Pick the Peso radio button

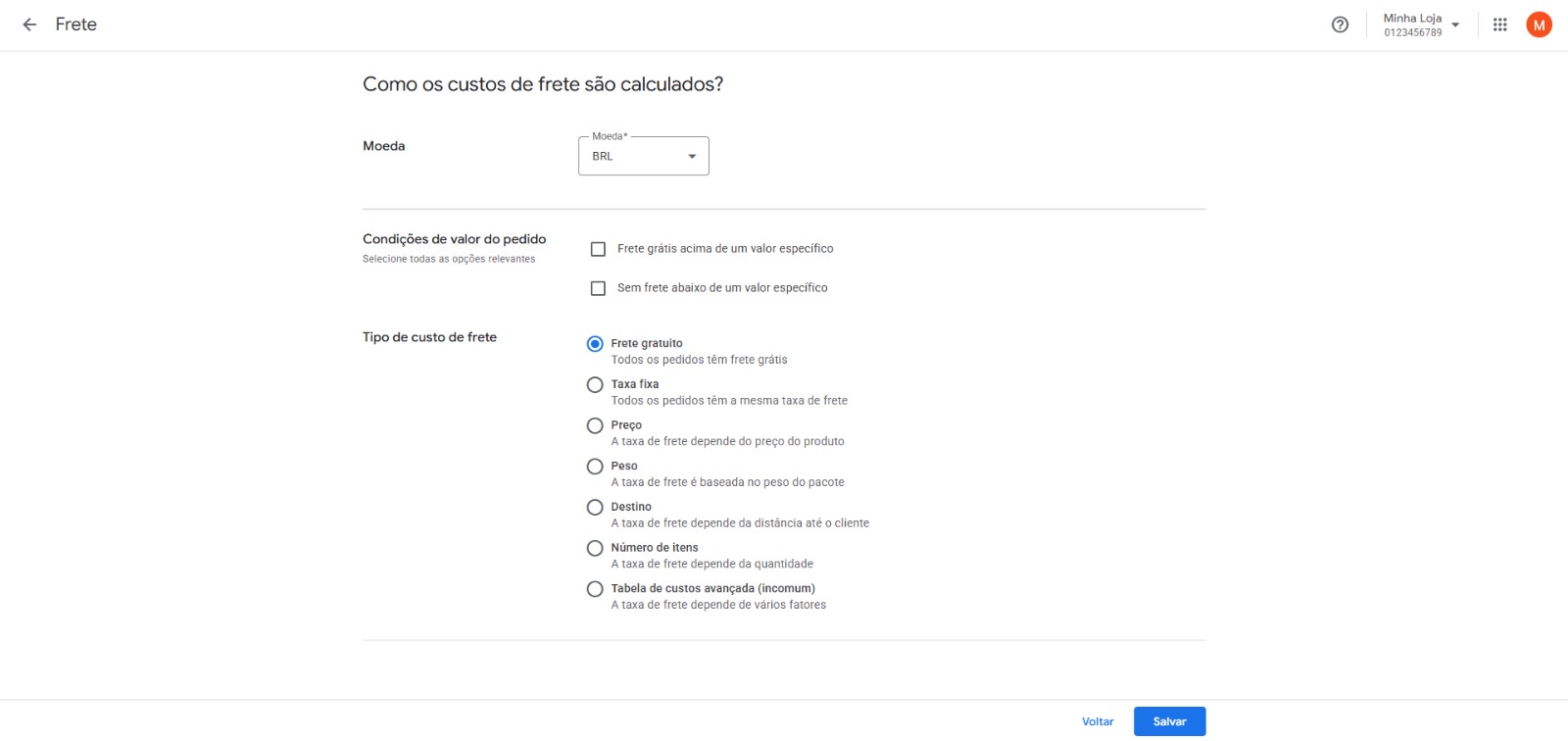point(595,467)
